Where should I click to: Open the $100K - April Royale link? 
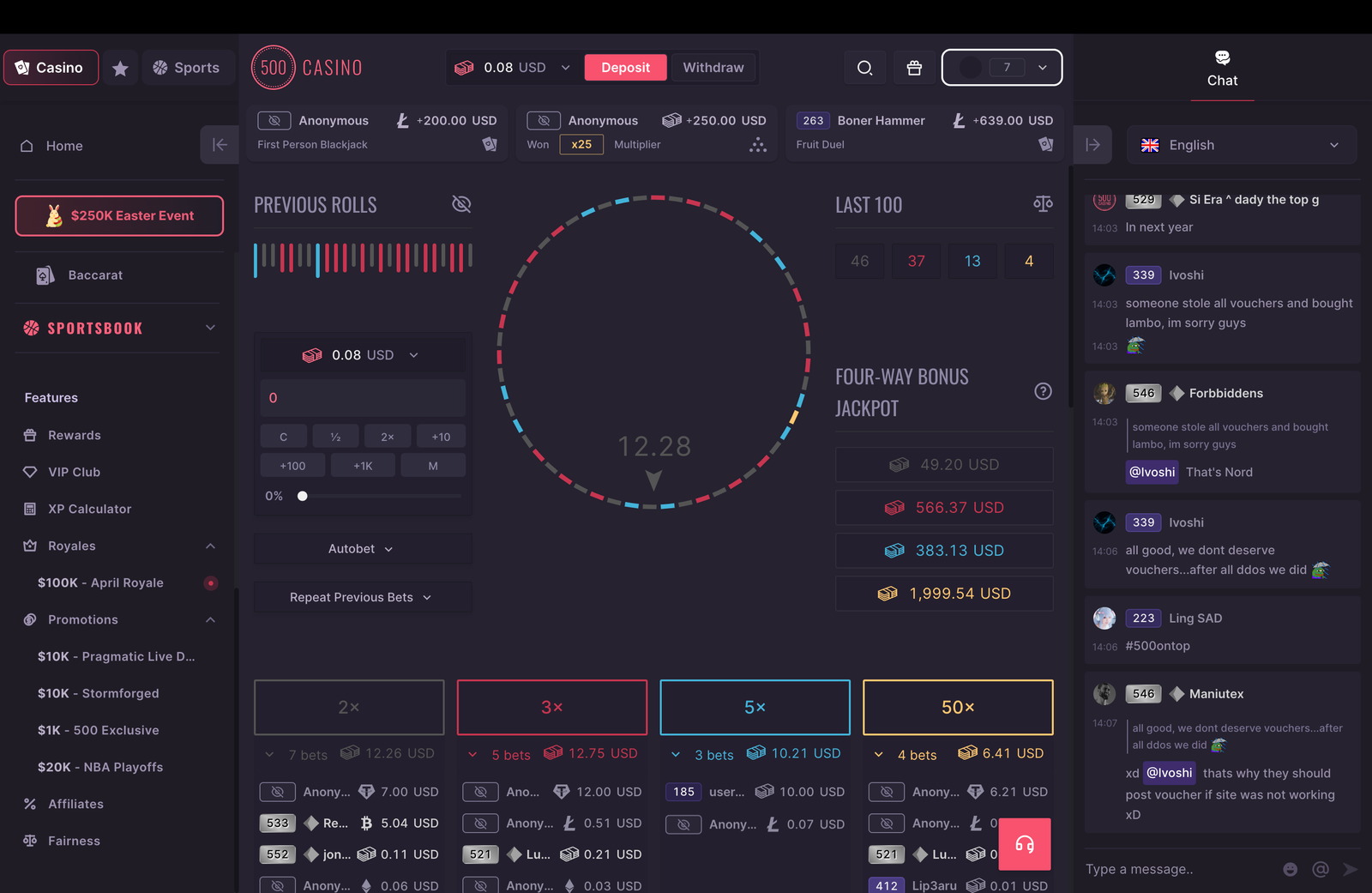click(x=100, y=583)
